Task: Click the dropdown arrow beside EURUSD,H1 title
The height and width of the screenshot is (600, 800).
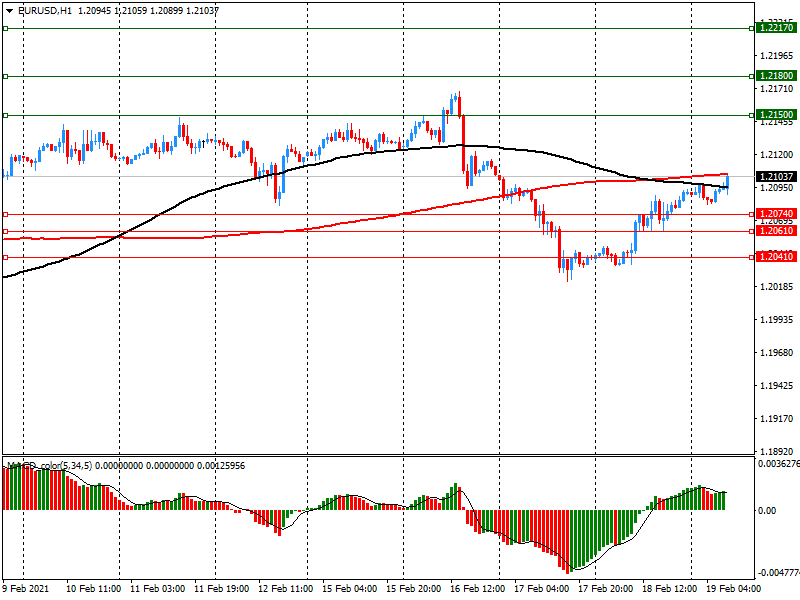Action: click(x=10, y=10)
